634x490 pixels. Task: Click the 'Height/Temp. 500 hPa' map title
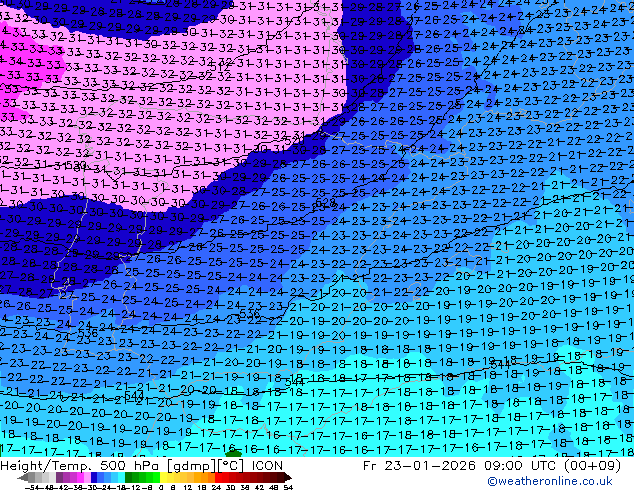(80, 466)
